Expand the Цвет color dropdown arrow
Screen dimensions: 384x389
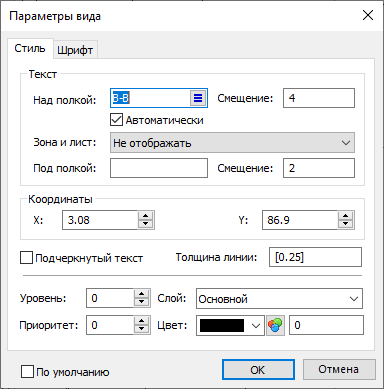click(x=256, y=325)
